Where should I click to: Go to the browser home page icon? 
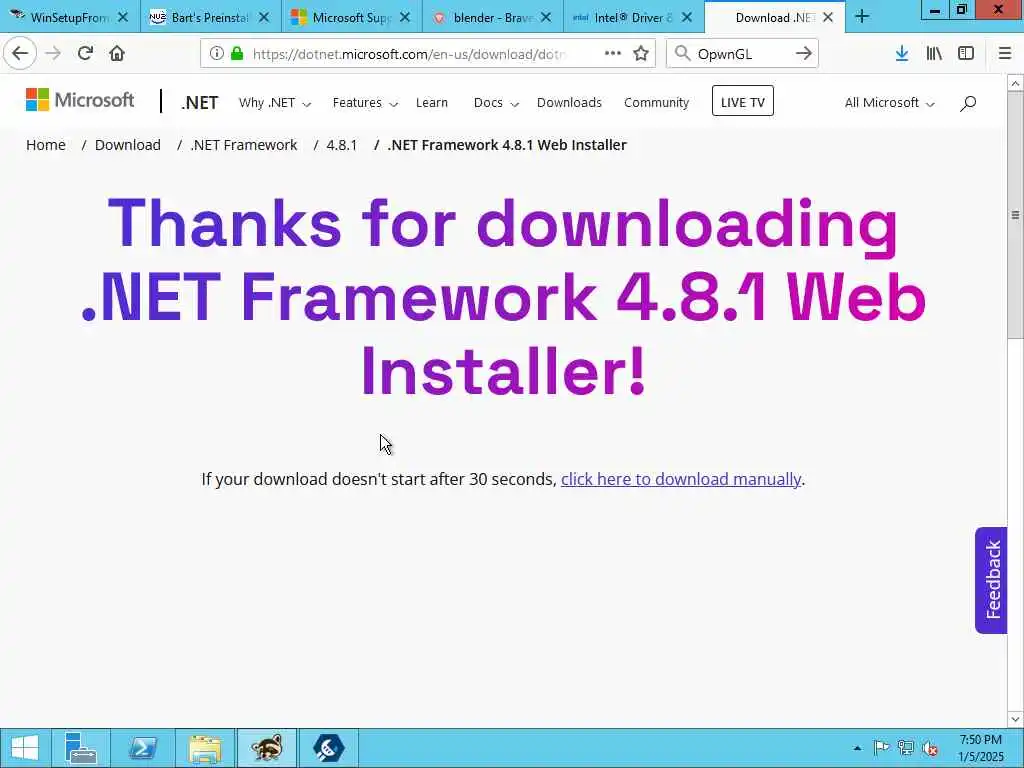tap(117, 53)
